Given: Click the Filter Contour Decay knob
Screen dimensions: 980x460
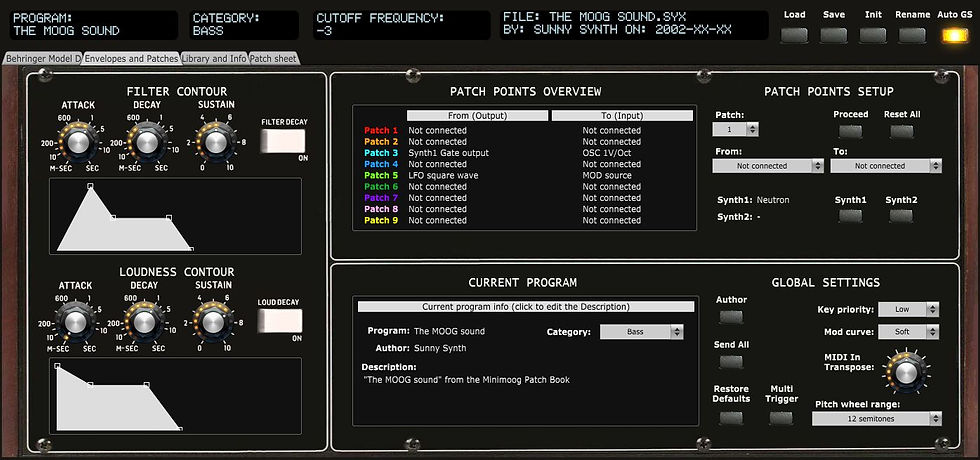Looking at the screenshot, I should (146, 142).
